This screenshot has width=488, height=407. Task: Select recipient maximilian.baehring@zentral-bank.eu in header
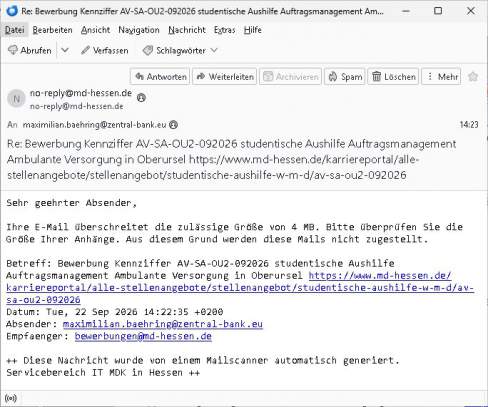(94, 125)
